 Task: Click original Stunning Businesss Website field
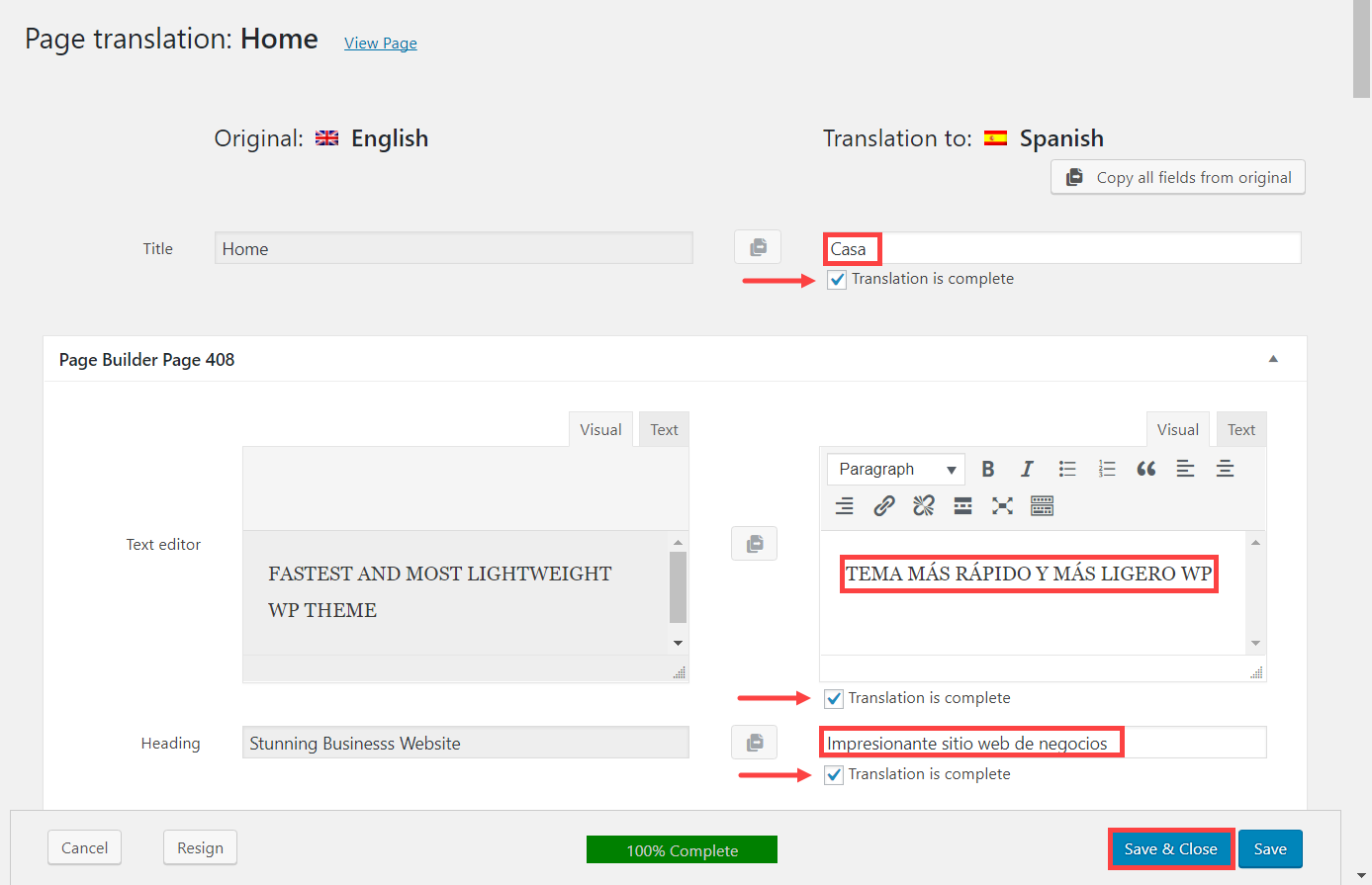pyautogui.click(x=466, y=743)
